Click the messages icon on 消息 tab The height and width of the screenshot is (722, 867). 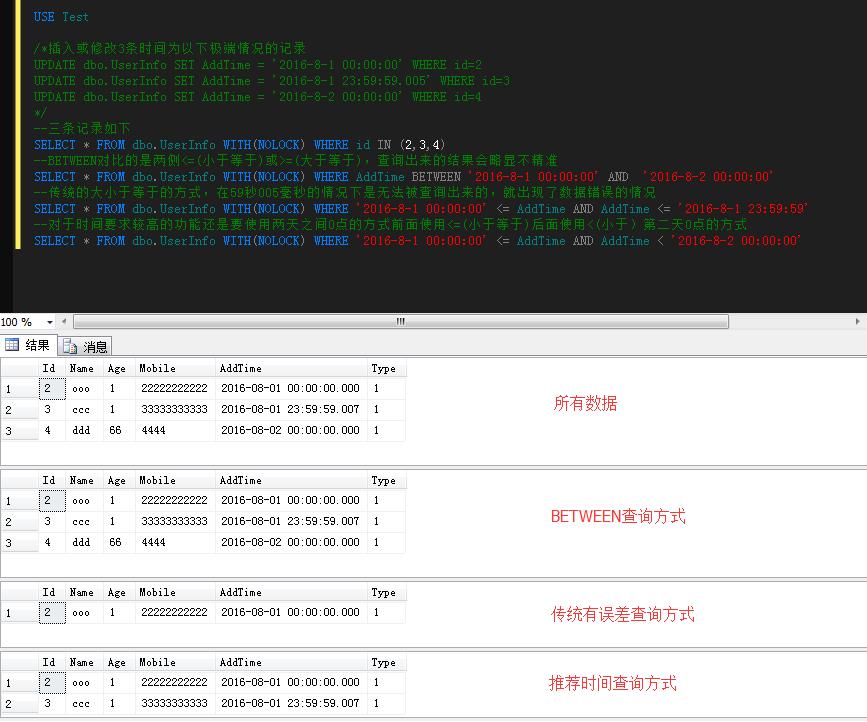pyautogui.click(x=70, y=347)
